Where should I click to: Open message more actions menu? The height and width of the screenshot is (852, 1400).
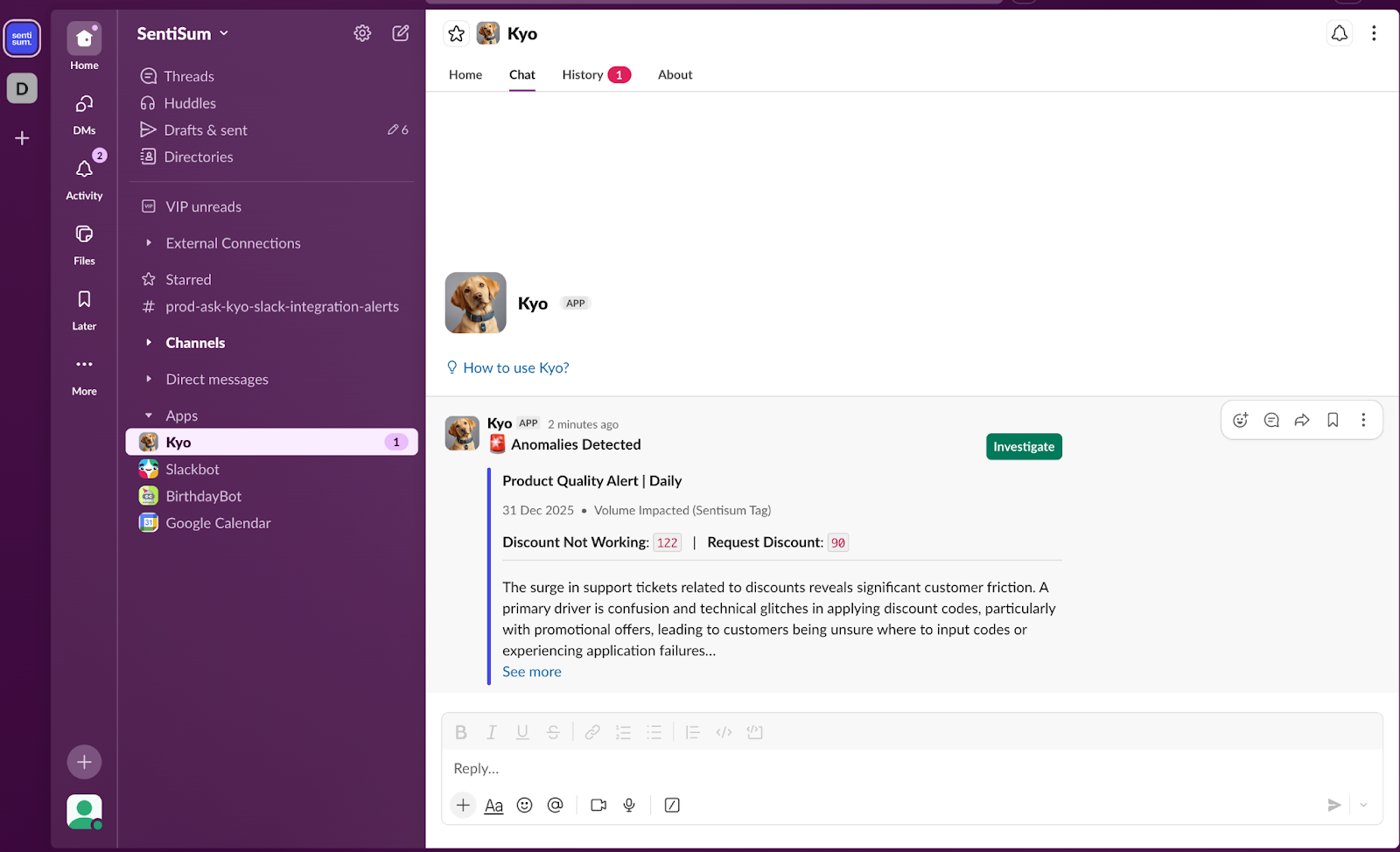pyautogui.click(x=1363, y=420)
